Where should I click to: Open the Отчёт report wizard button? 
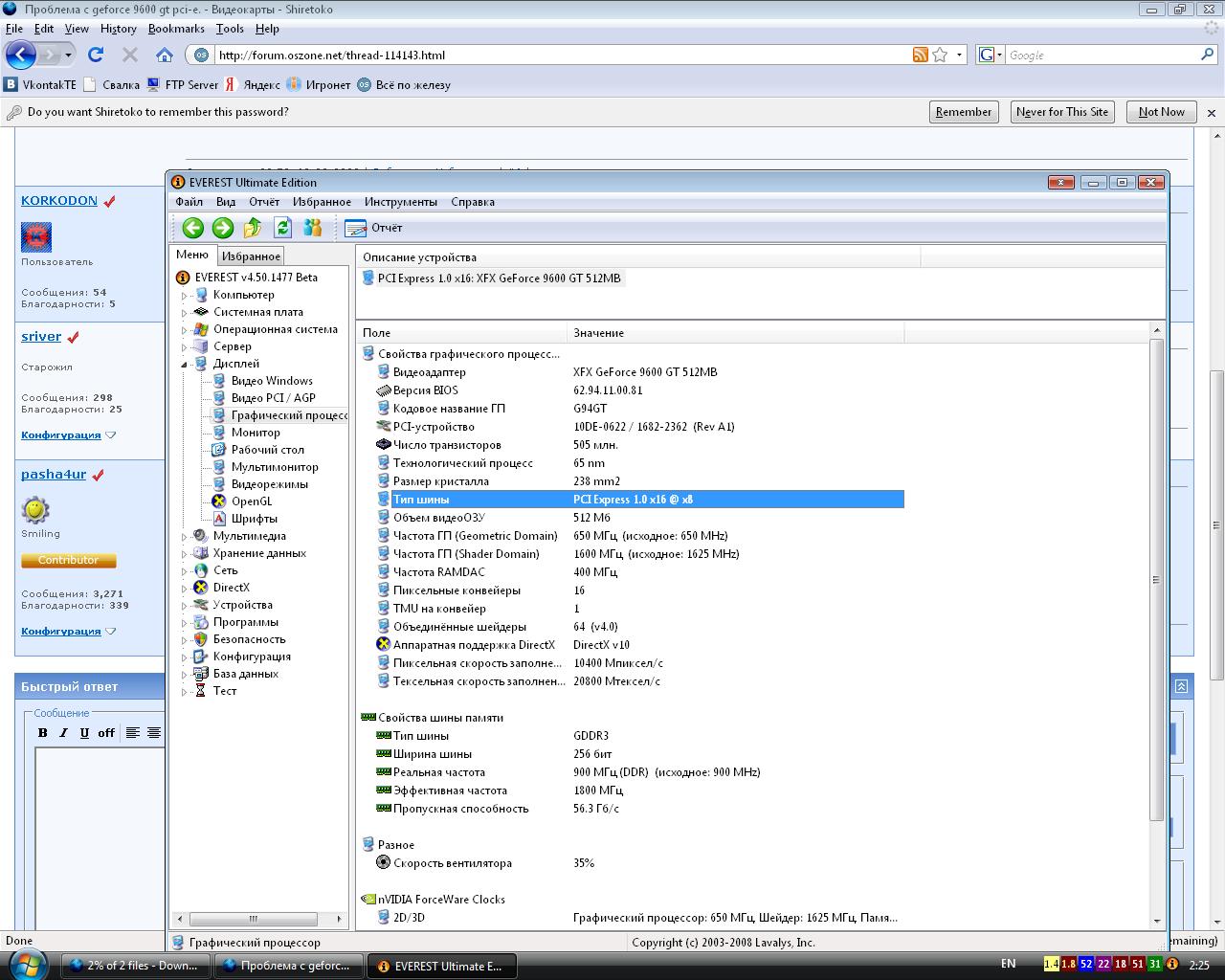(374, 228)
